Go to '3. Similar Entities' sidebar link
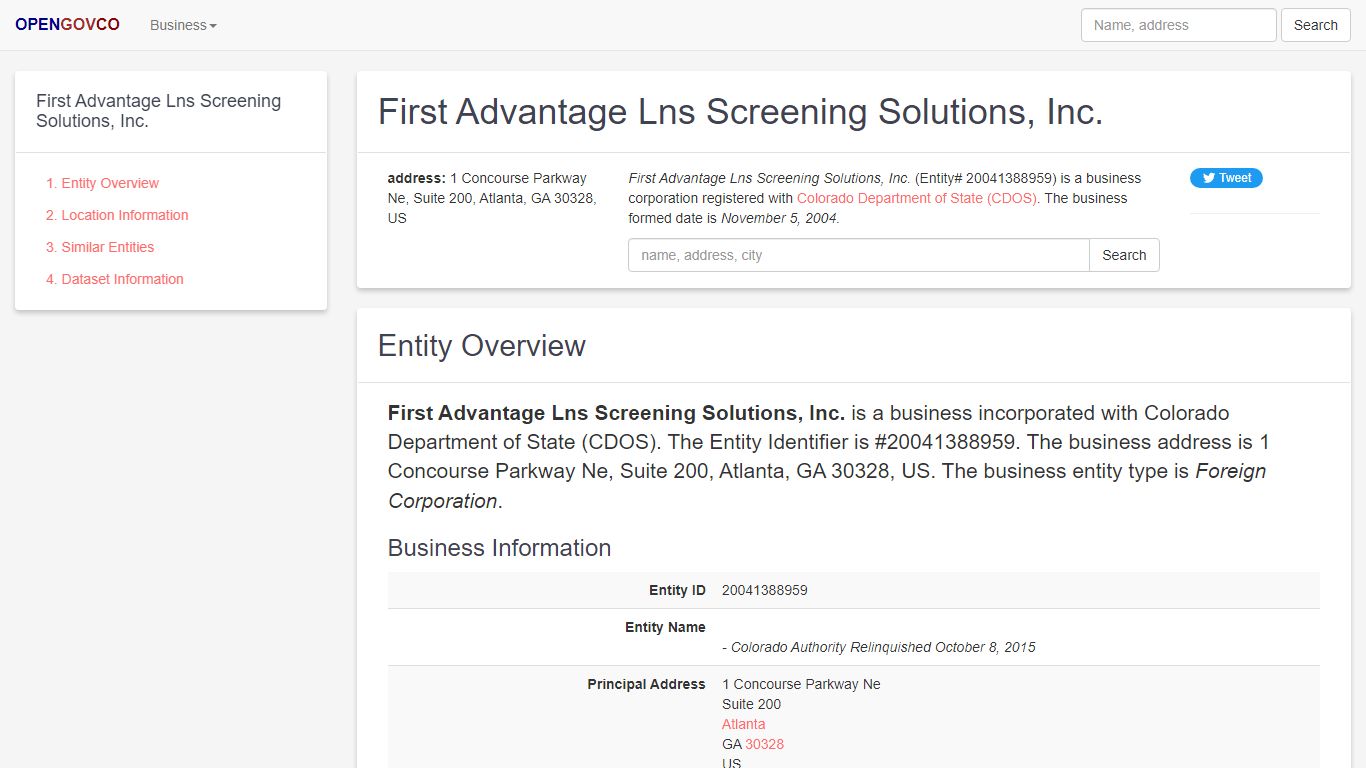 100,247
